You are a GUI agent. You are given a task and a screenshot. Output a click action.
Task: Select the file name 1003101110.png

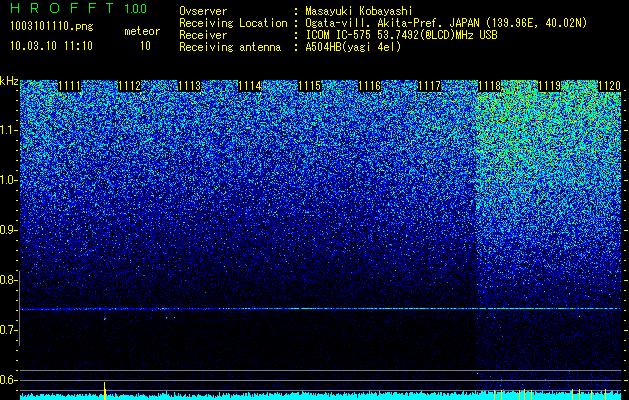point(51,27)
